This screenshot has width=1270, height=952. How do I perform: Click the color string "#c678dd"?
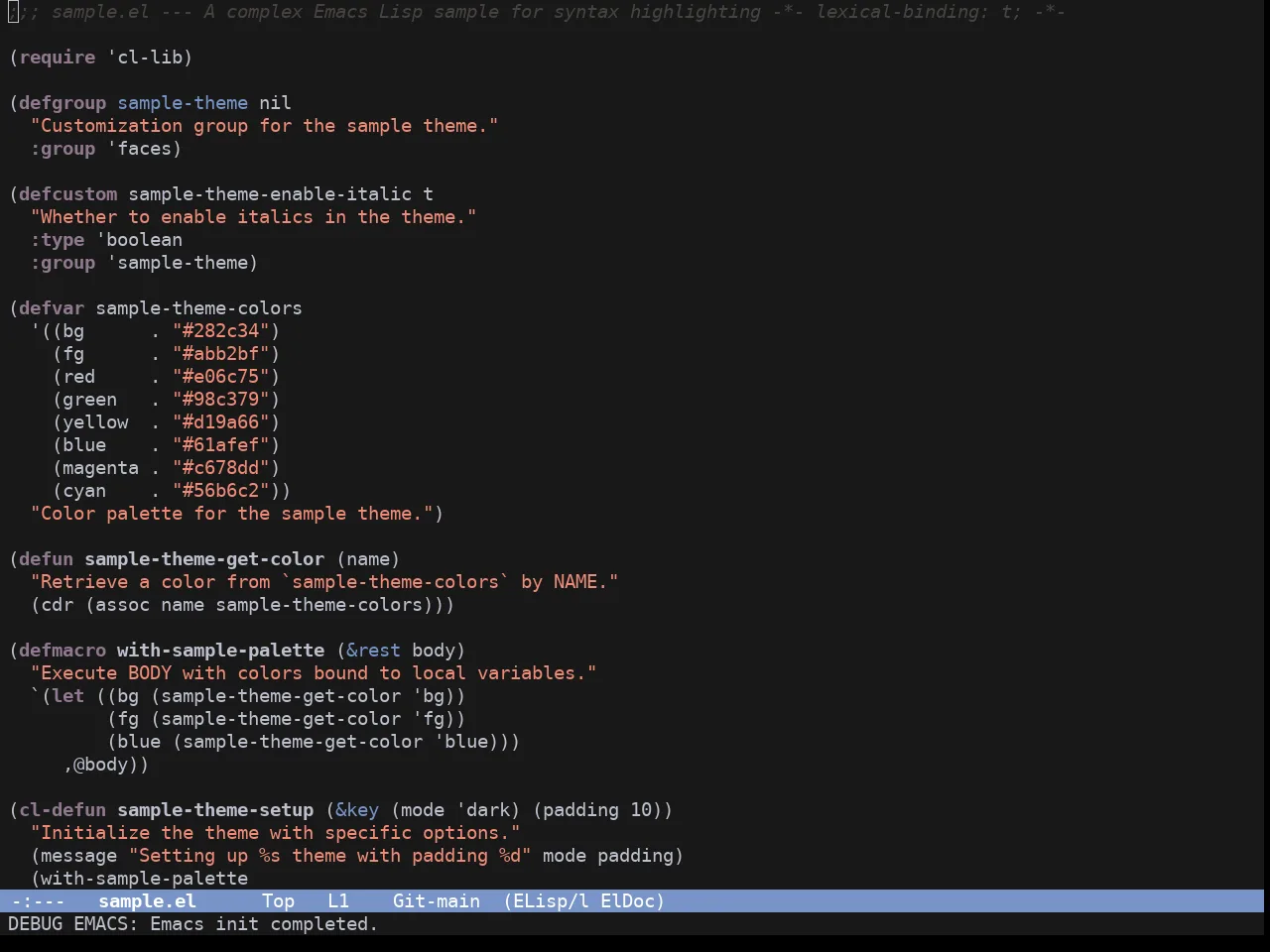[x=221, y=468]
